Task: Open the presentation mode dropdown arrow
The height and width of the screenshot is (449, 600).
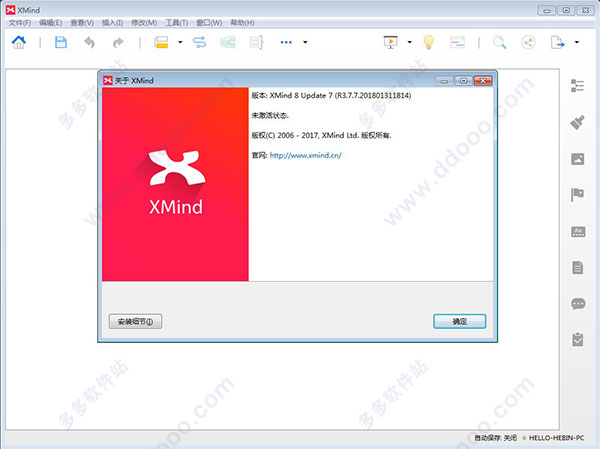Action: coord(409,42)
